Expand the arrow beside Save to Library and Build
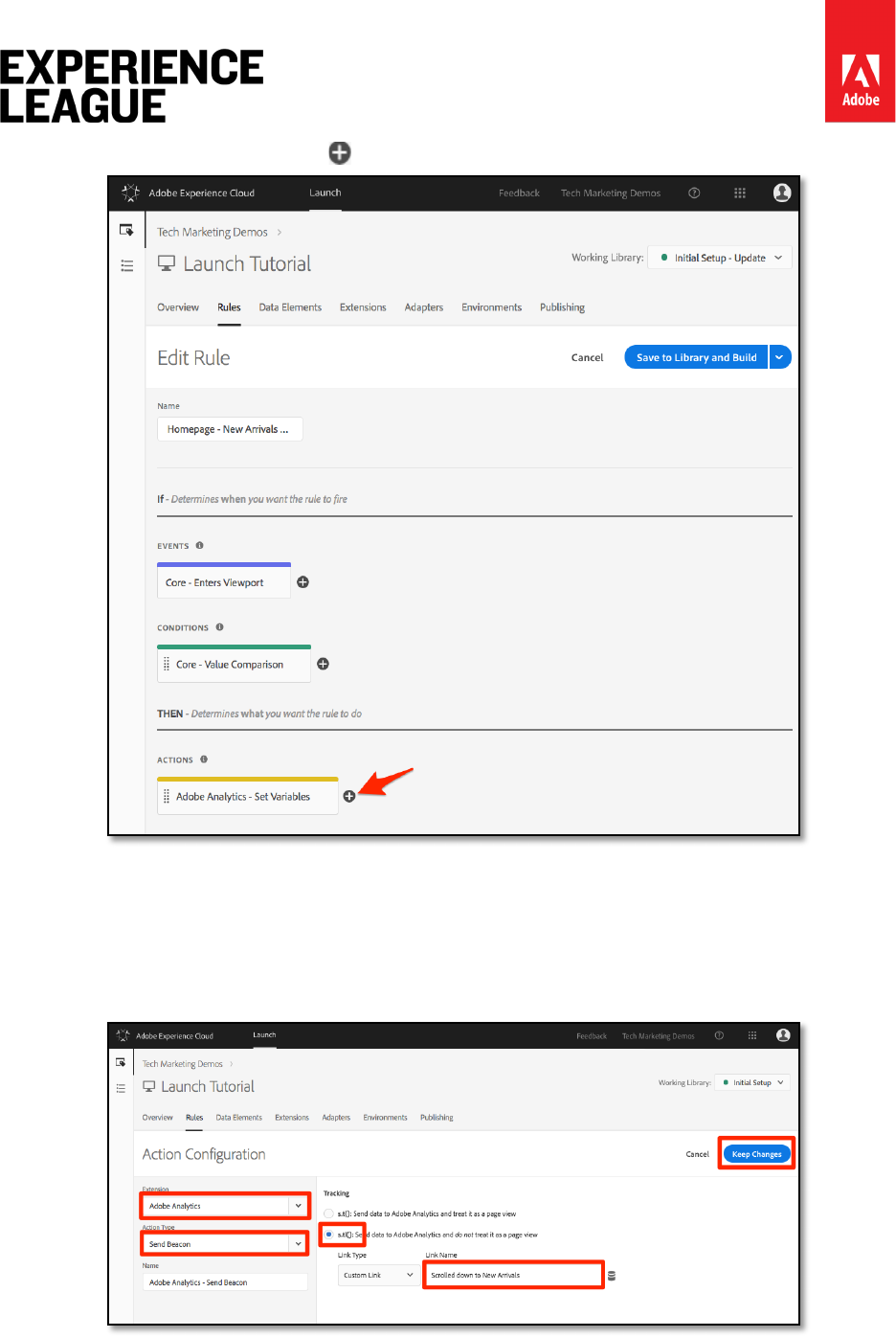The height and width of the screenshot is (1338, 896). (x=780, y=357)
